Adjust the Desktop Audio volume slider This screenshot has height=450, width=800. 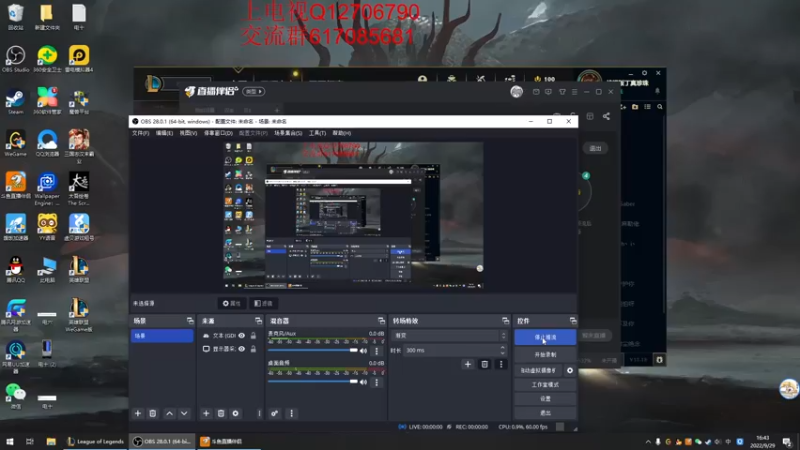coord(313,382)
